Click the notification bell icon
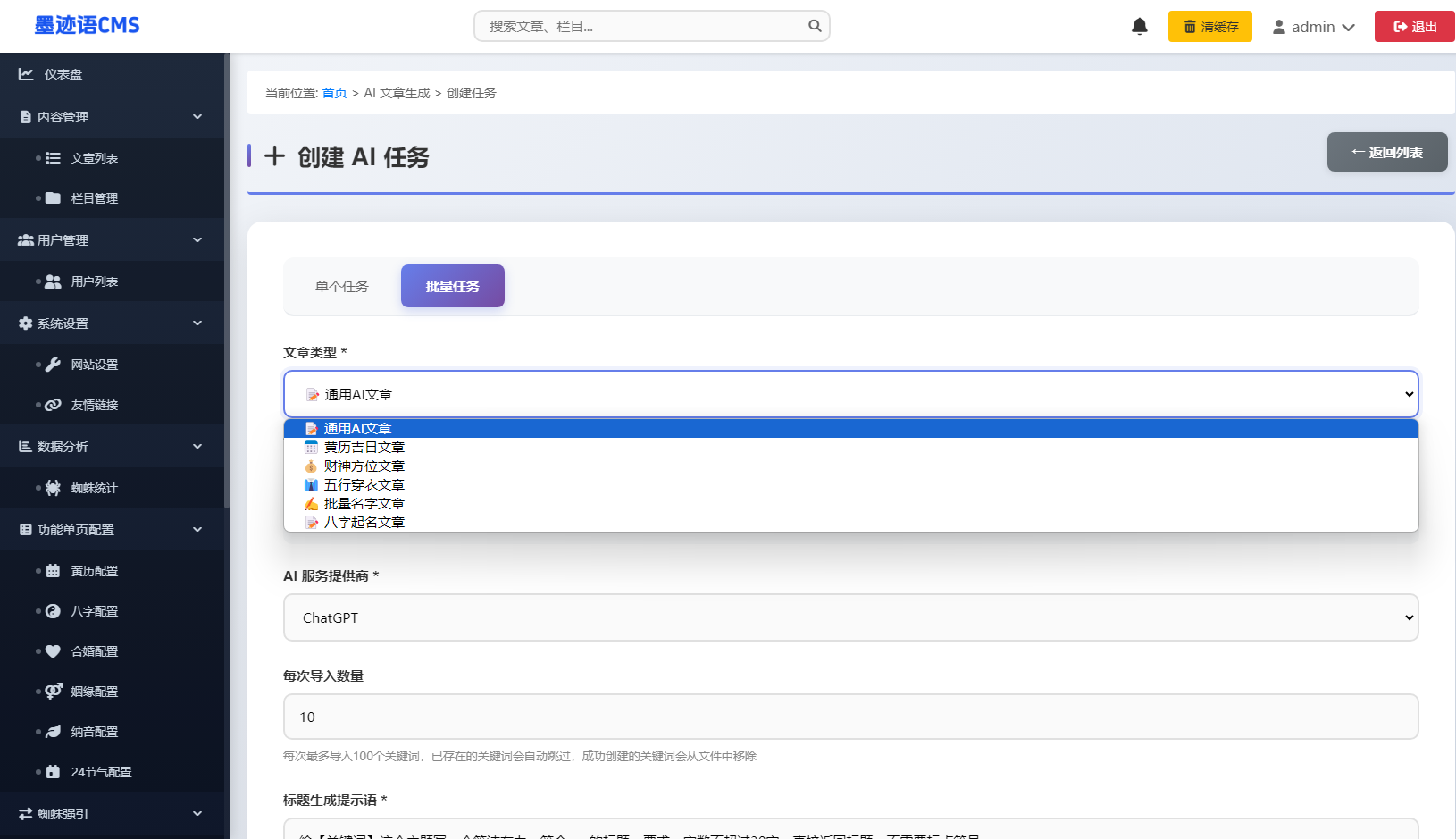The image size is (1456, 839). (x=1139, y=27)
